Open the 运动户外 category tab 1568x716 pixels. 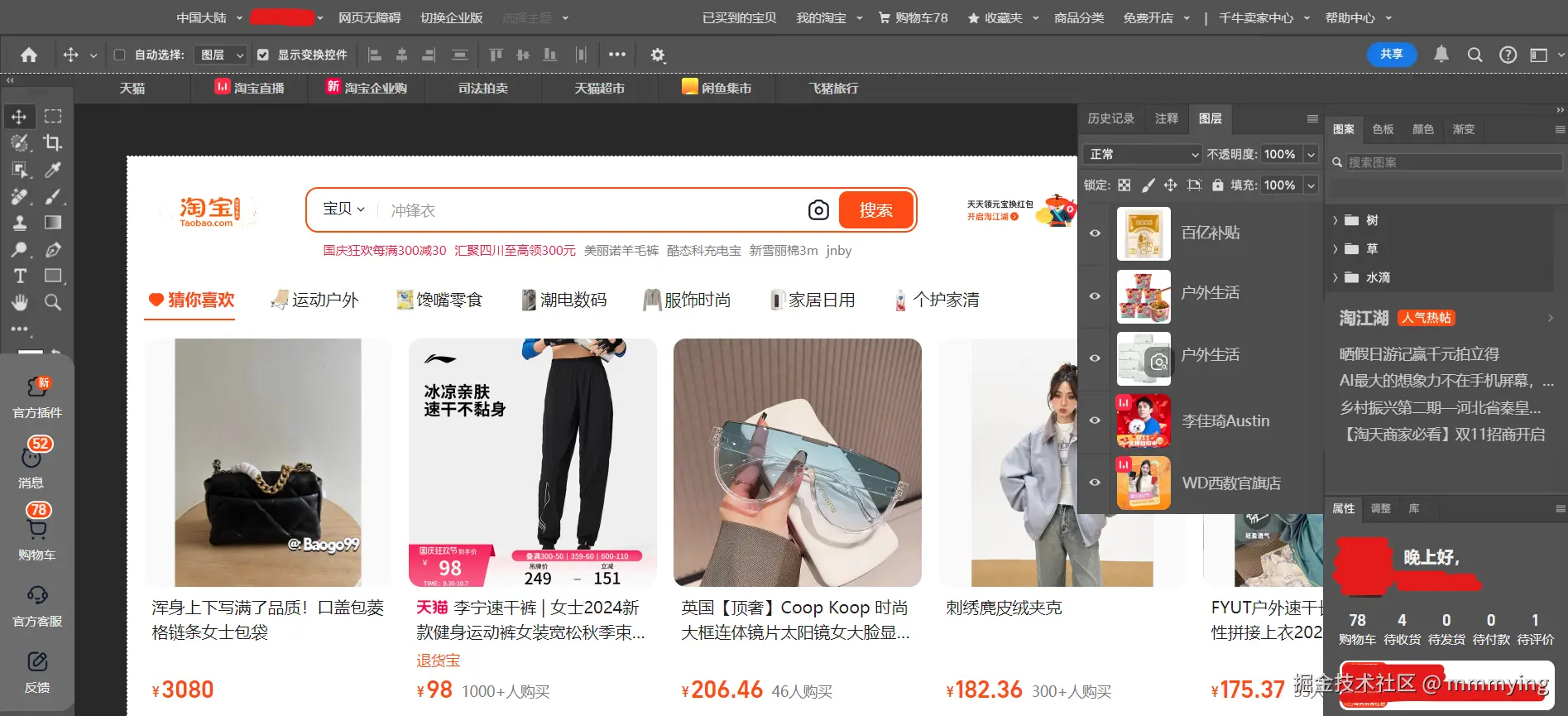pos(315,300)
